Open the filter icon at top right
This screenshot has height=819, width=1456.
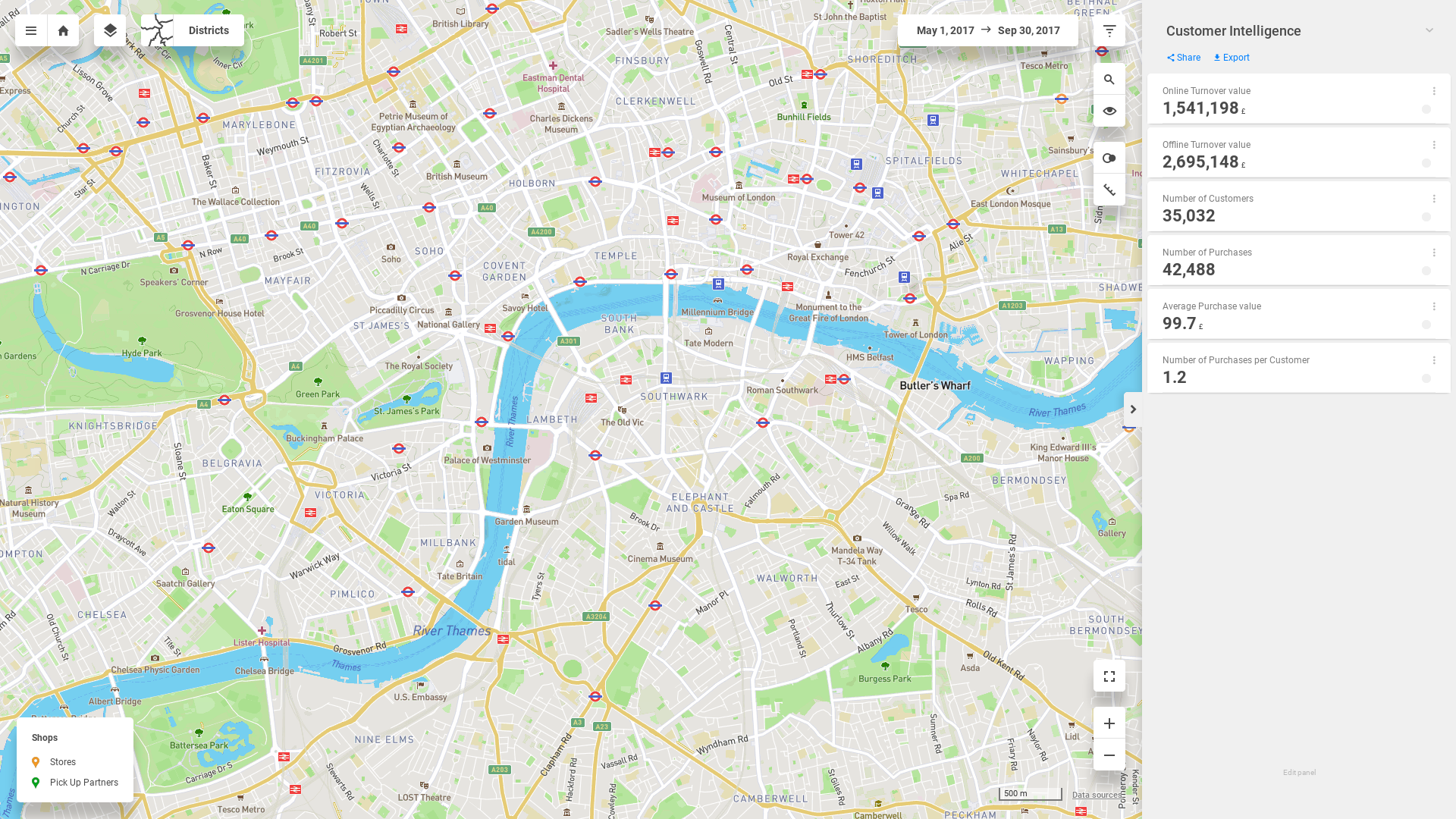[x=1109, y=30]
